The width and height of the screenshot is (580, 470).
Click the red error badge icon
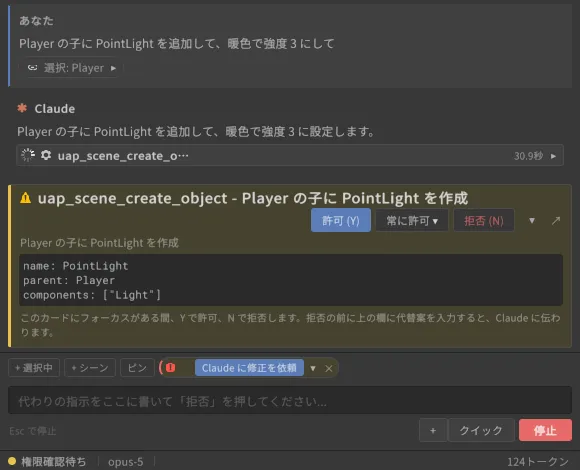click(171, 368)
